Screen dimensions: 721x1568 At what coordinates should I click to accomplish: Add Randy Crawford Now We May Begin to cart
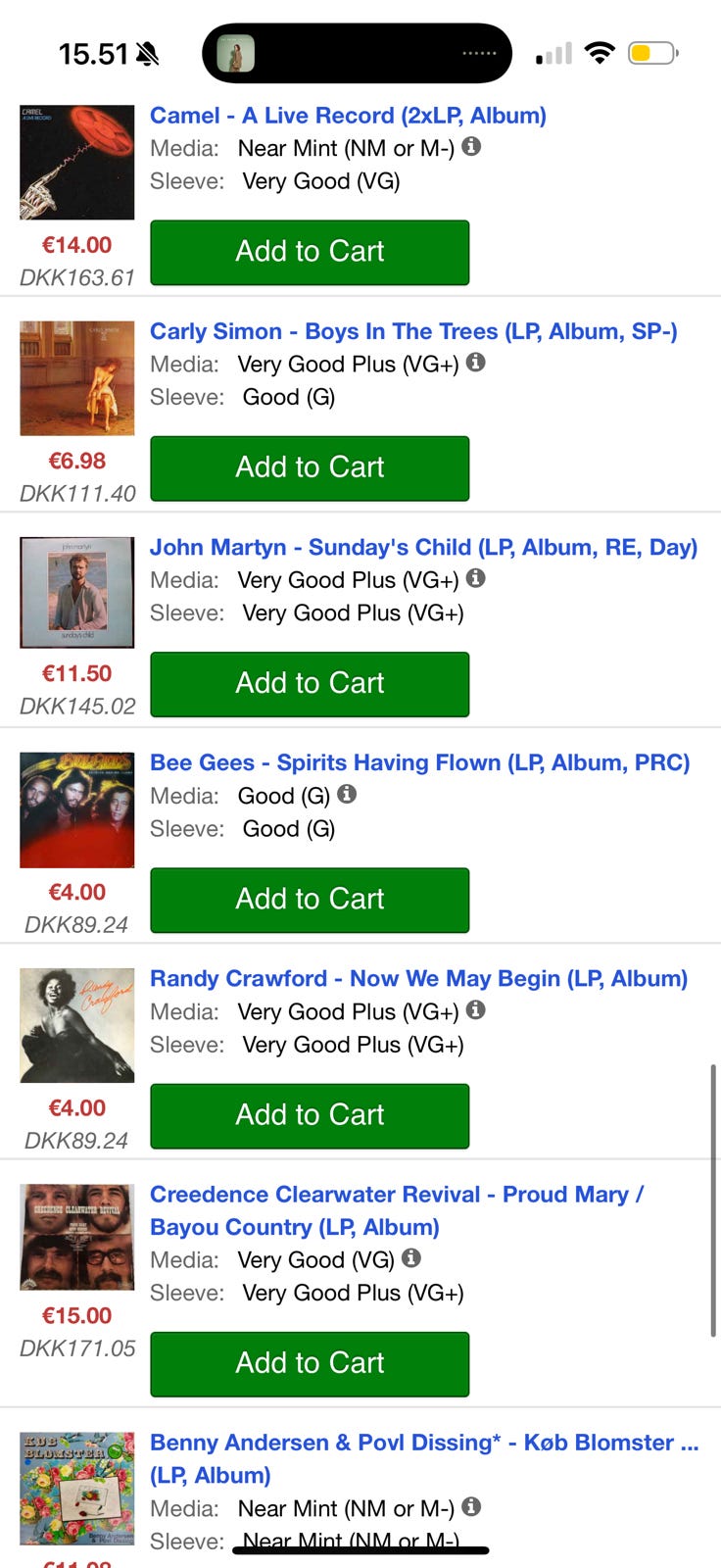tap(310, 1115)
